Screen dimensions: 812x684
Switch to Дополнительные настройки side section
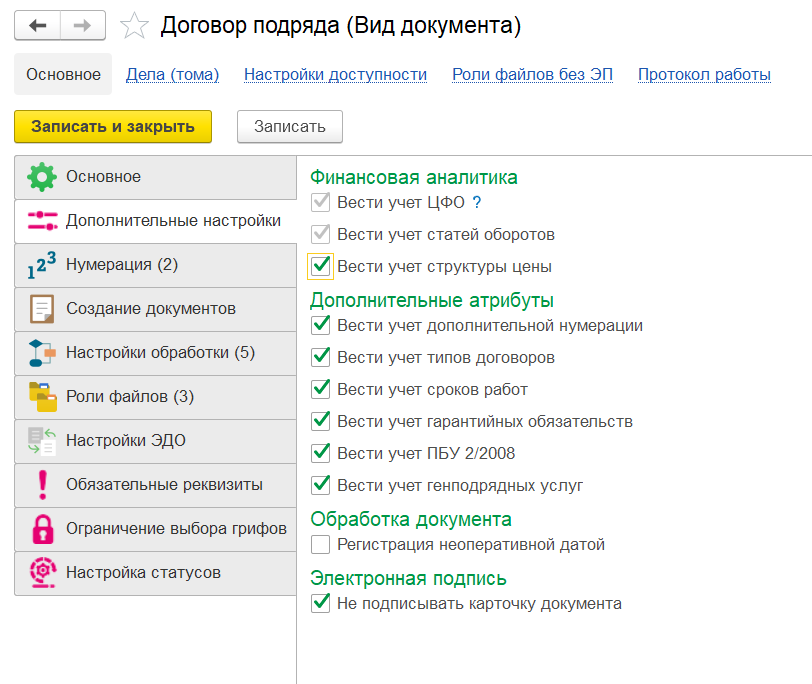(155, 221)
